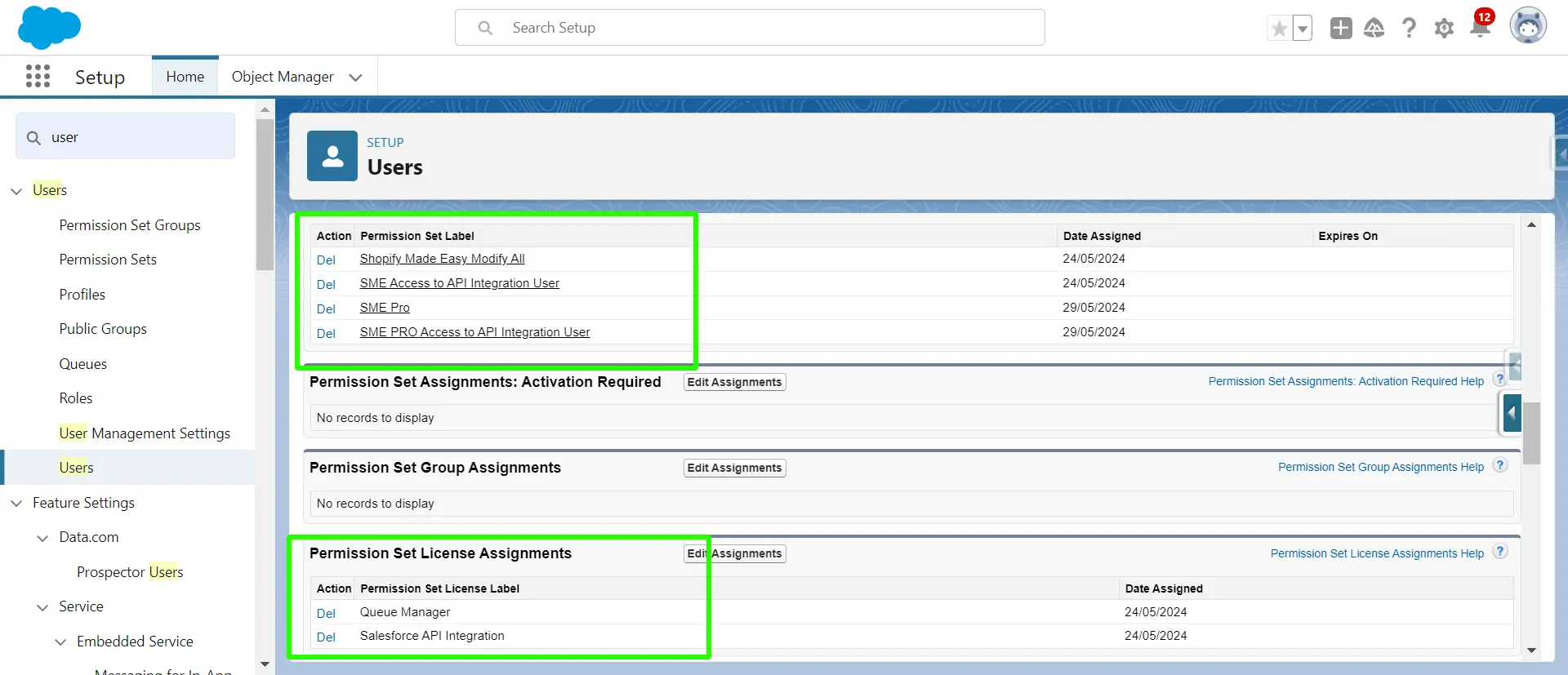Click the Queue Manager license label

pyautogui.click(x=405, y=612)
